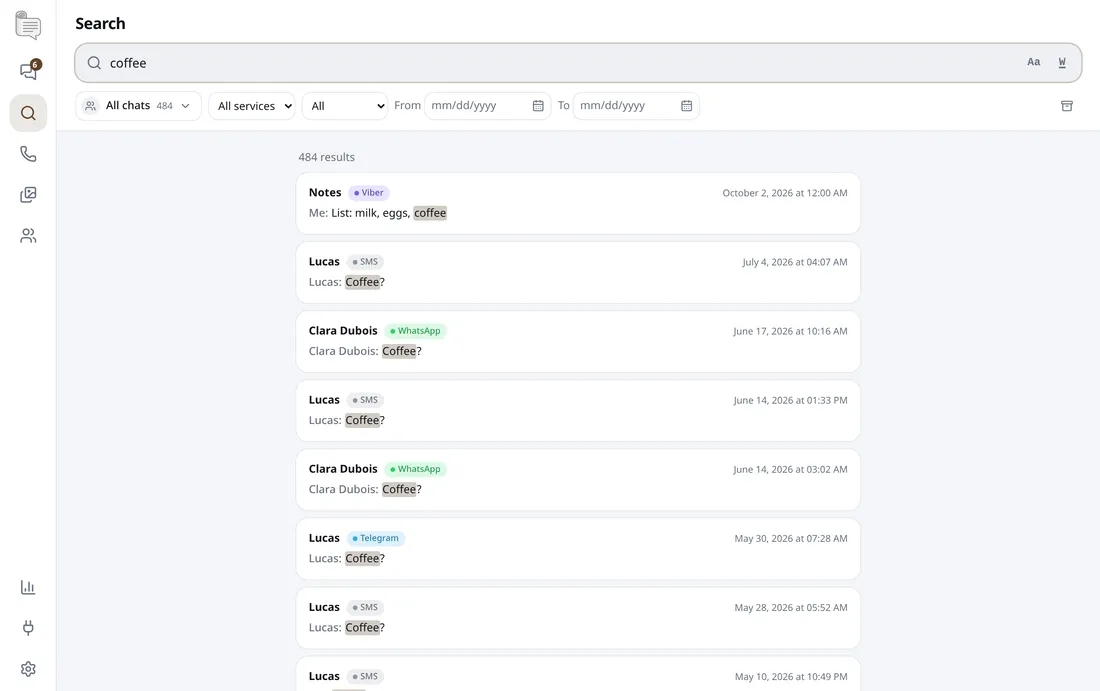Open the Contacts people icon
The image size is (1100, 691).
[x=28, y=236]
